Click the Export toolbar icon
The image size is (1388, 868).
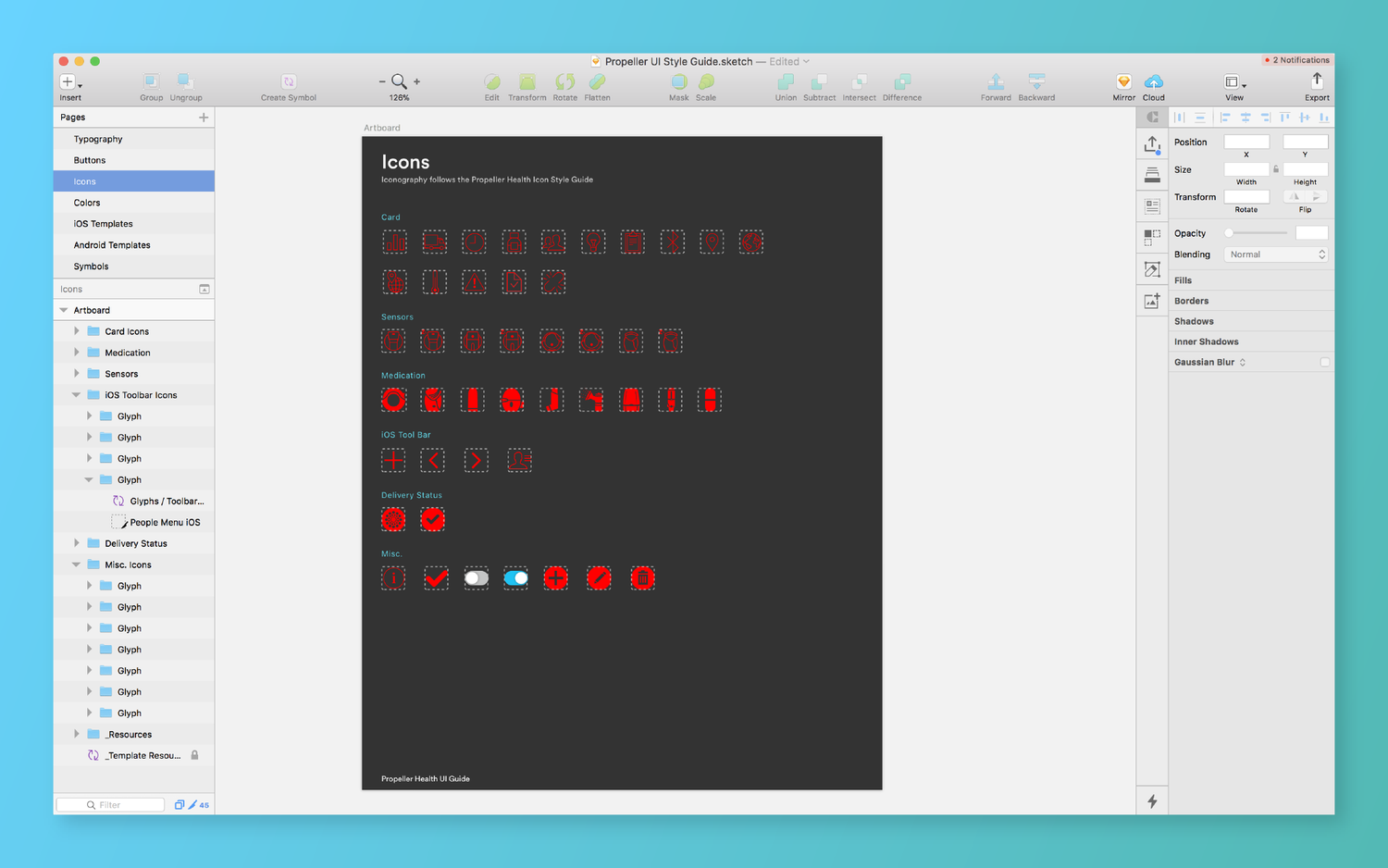pos(1317,81)
